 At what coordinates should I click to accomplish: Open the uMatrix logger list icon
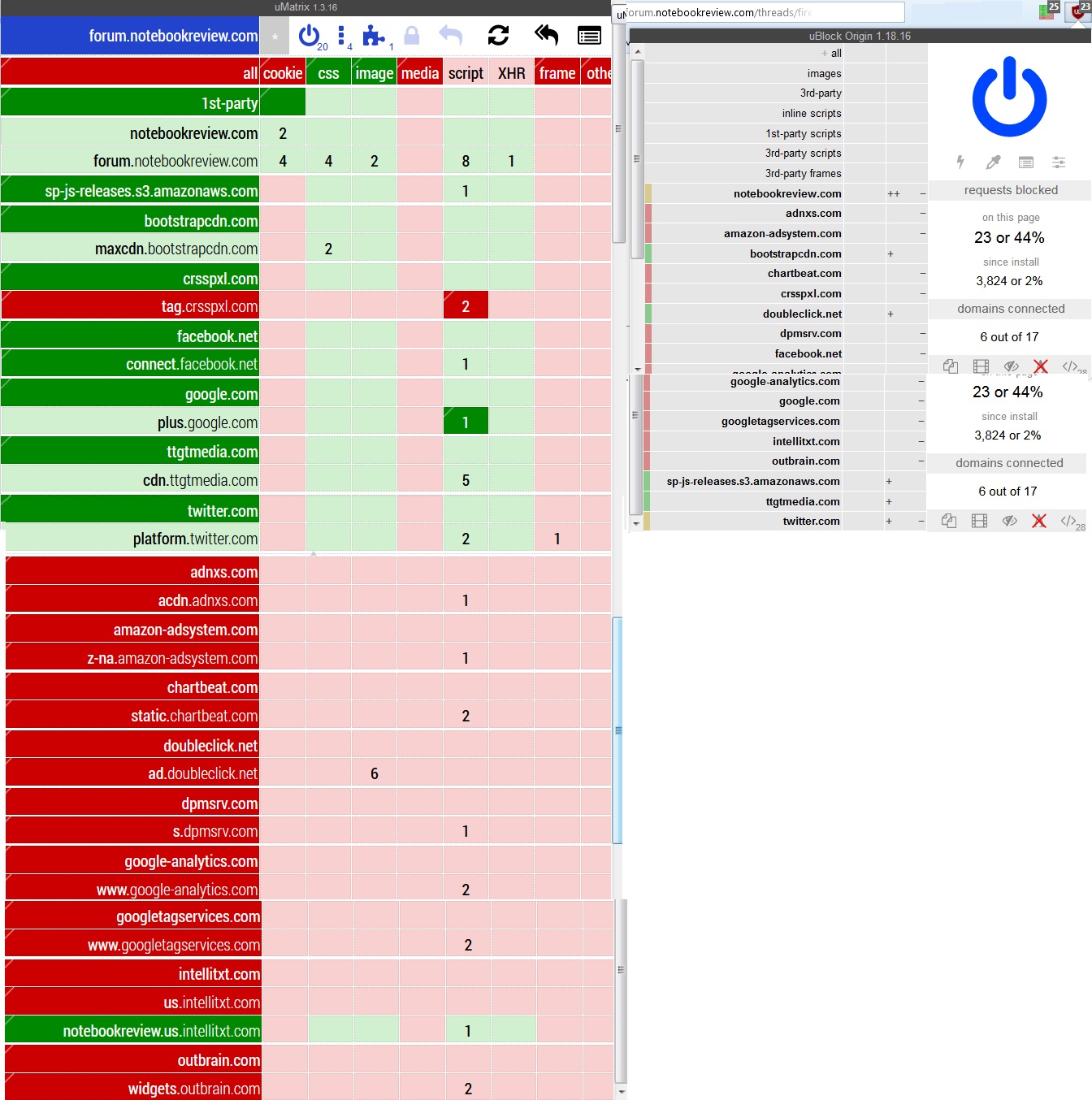[589, 36]
